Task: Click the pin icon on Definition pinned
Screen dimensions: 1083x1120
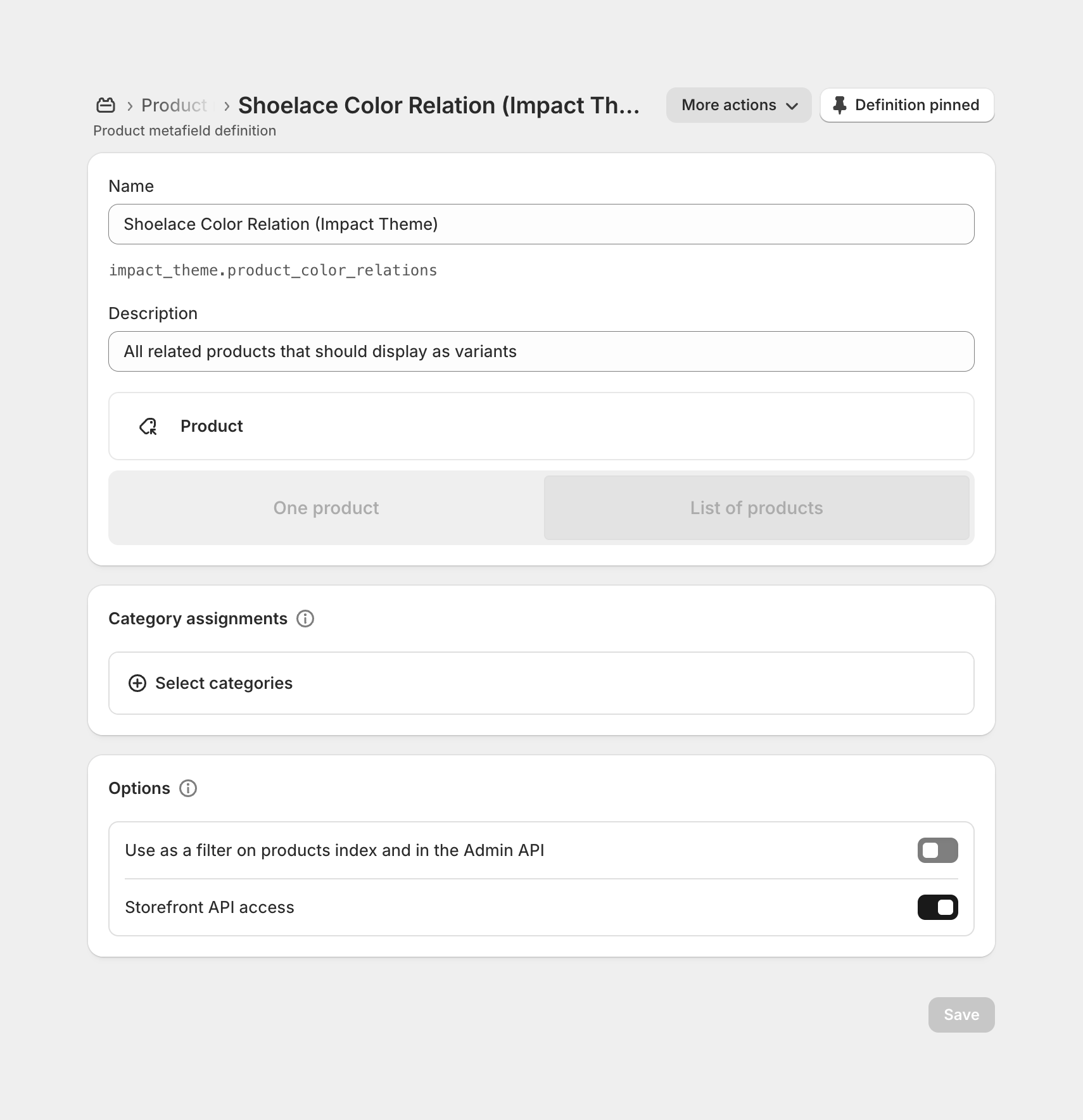Action: pyautogui.click(x=839, y=105)
